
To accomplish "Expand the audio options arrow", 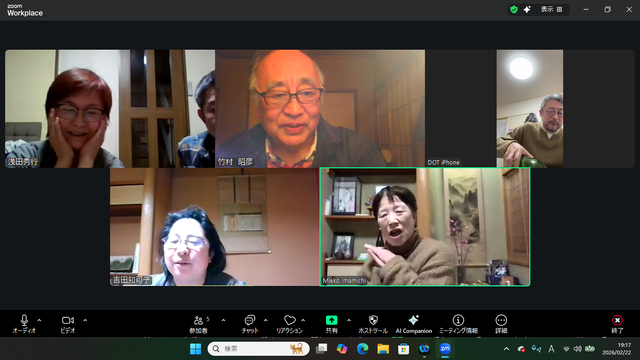I will [x=39, y=320].
